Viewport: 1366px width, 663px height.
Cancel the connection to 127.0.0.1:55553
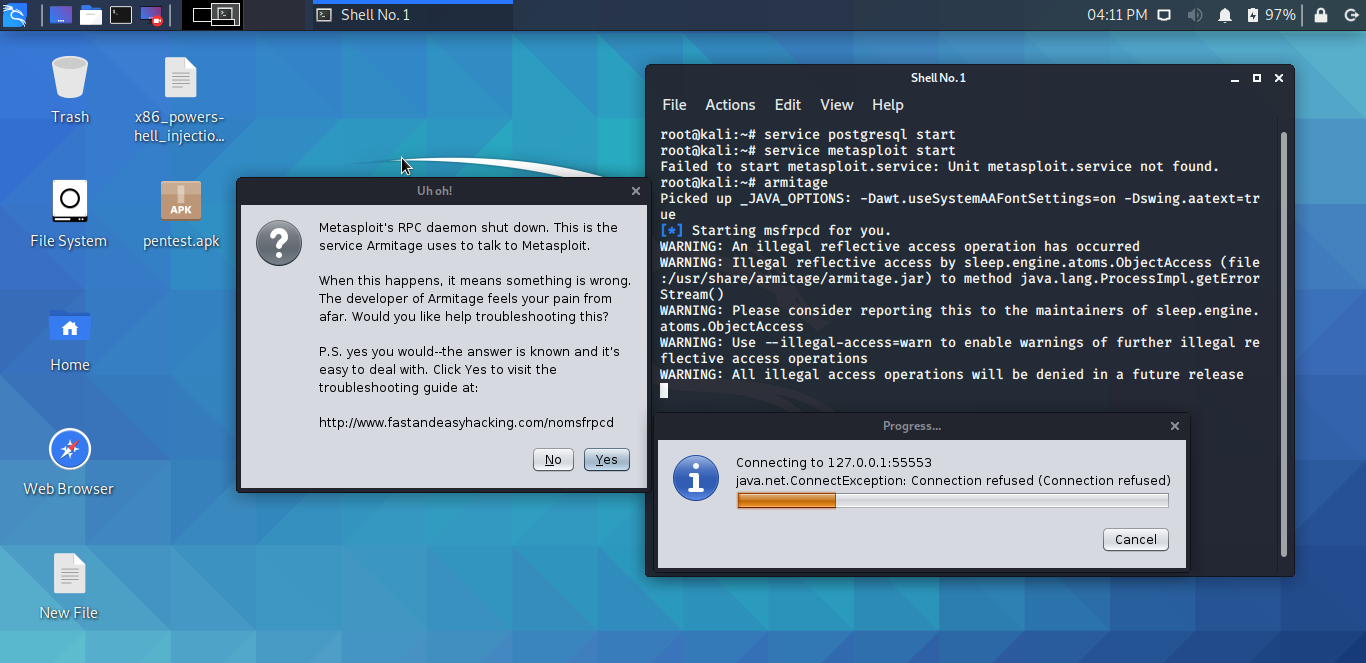[1135, 539]
